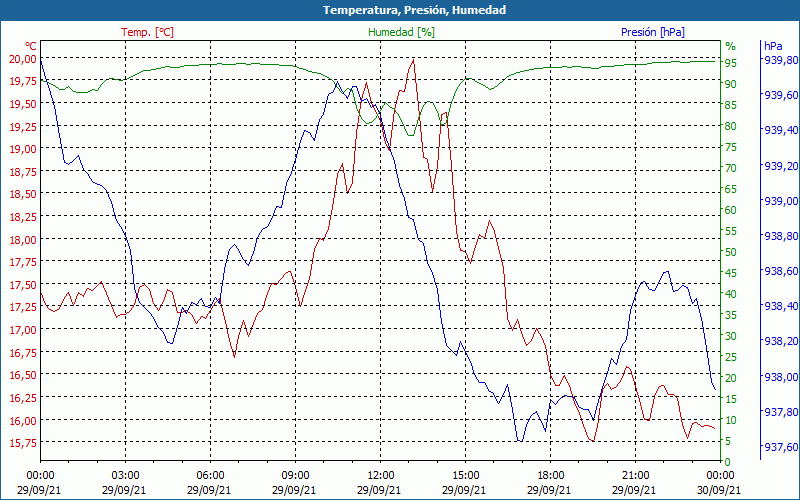This screenshot has width=800, height=500.
Task: Click the 17,75 temperature axis value
Action: [22, 263]
